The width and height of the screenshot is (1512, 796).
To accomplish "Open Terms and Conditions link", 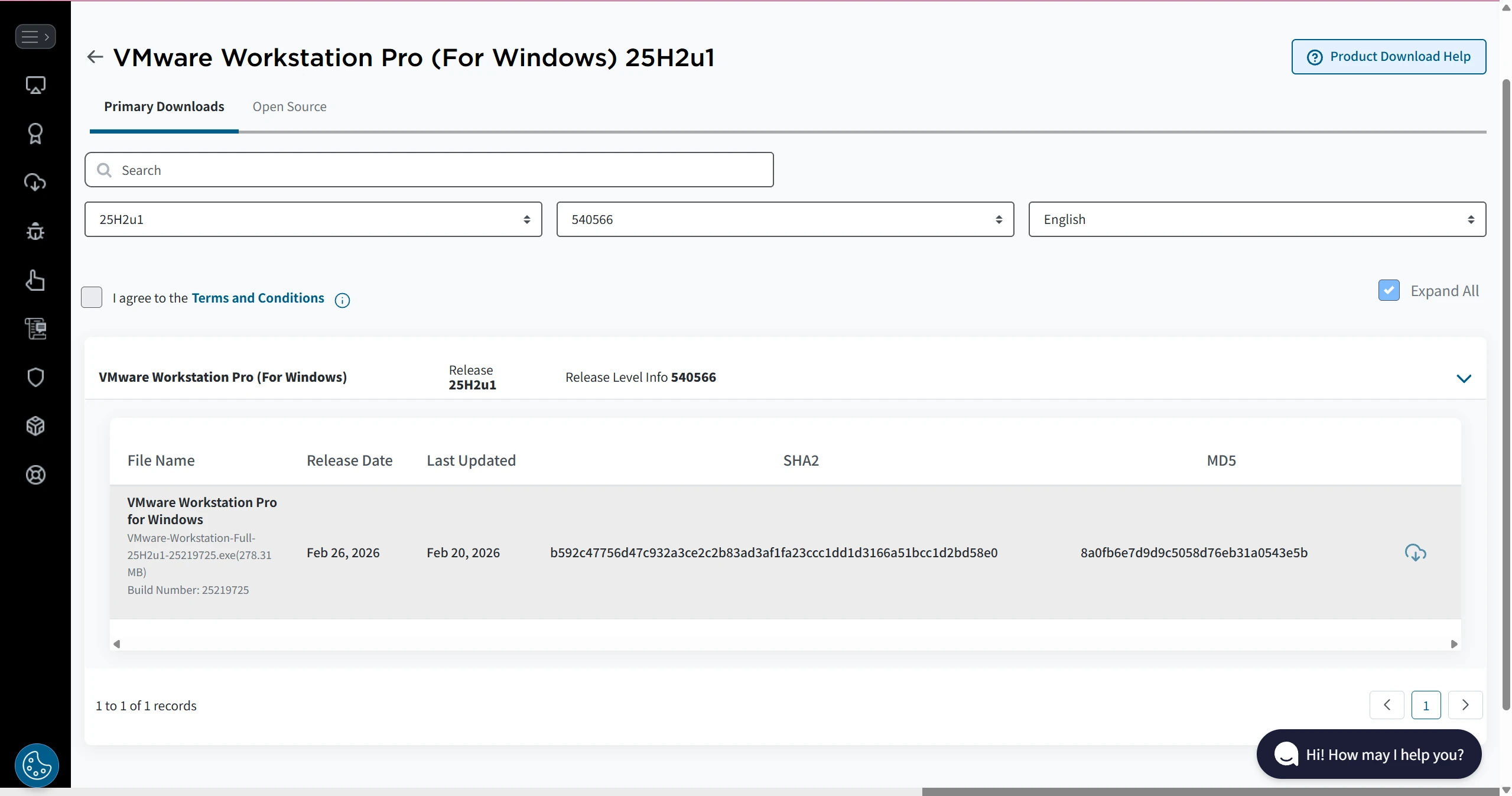I will point(258,298).
